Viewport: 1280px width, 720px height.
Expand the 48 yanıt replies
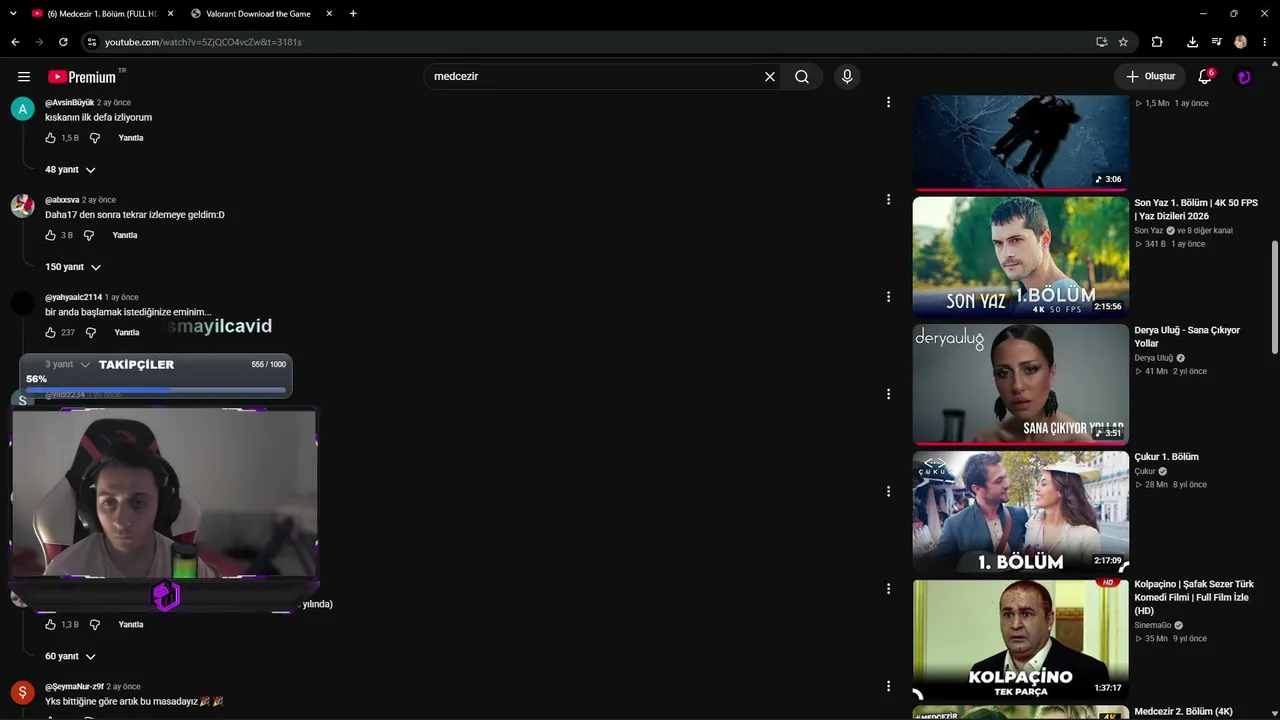coord(70,170)
